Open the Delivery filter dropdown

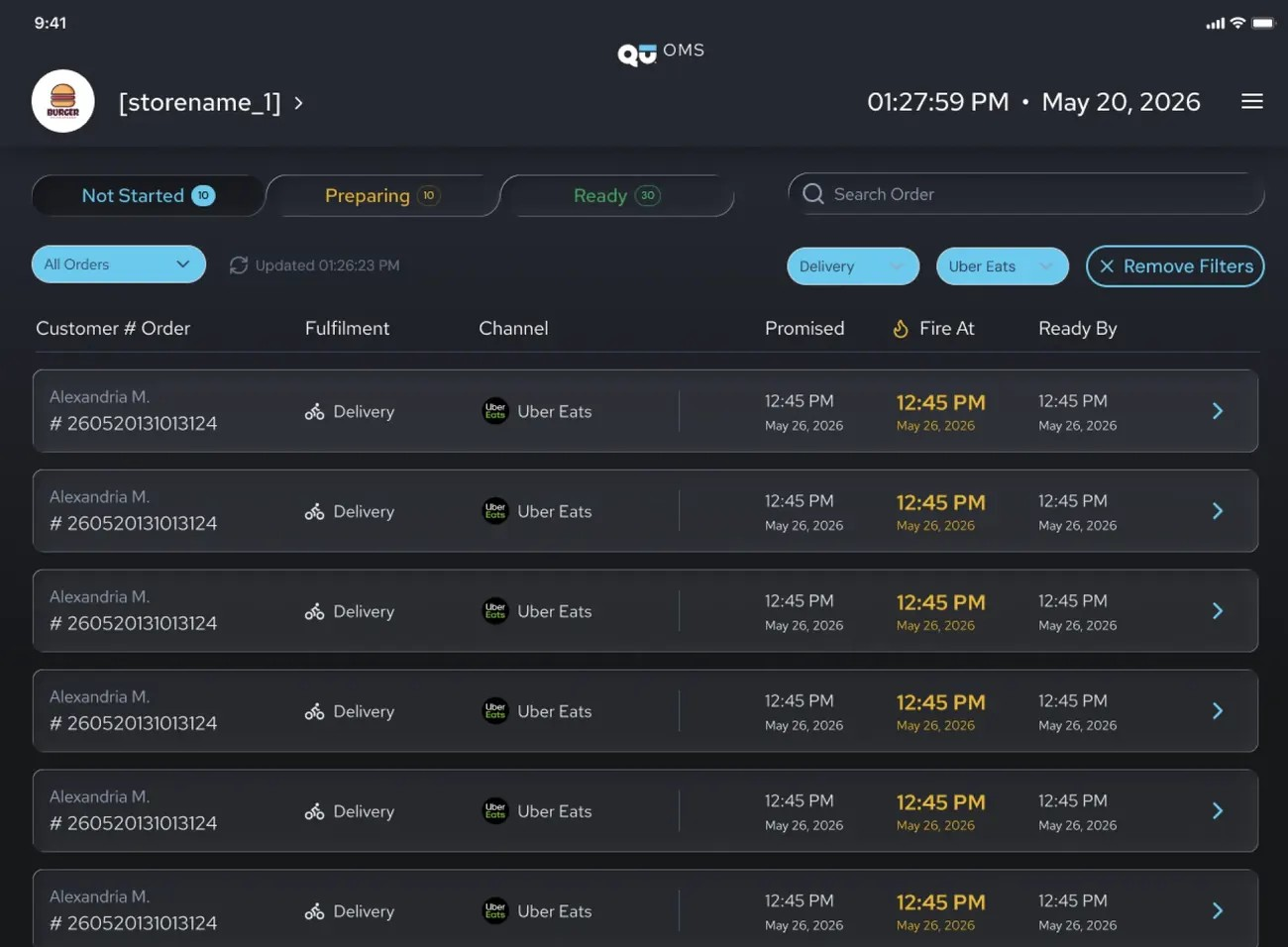point(853,266)
